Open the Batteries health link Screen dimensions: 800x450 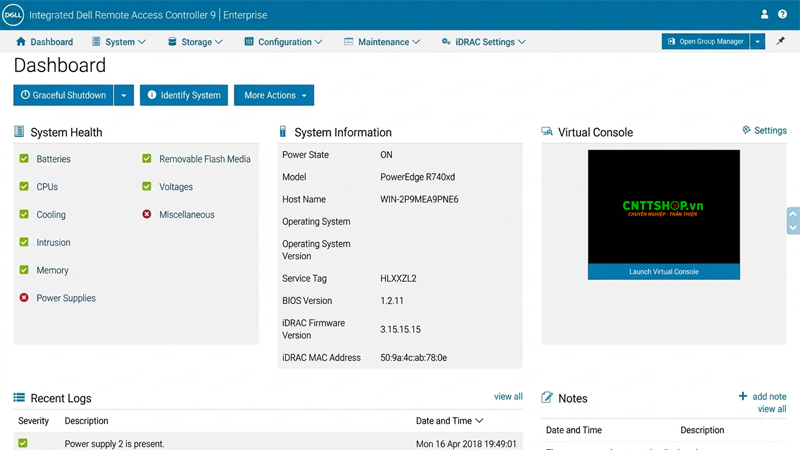(x=53, y=159)
